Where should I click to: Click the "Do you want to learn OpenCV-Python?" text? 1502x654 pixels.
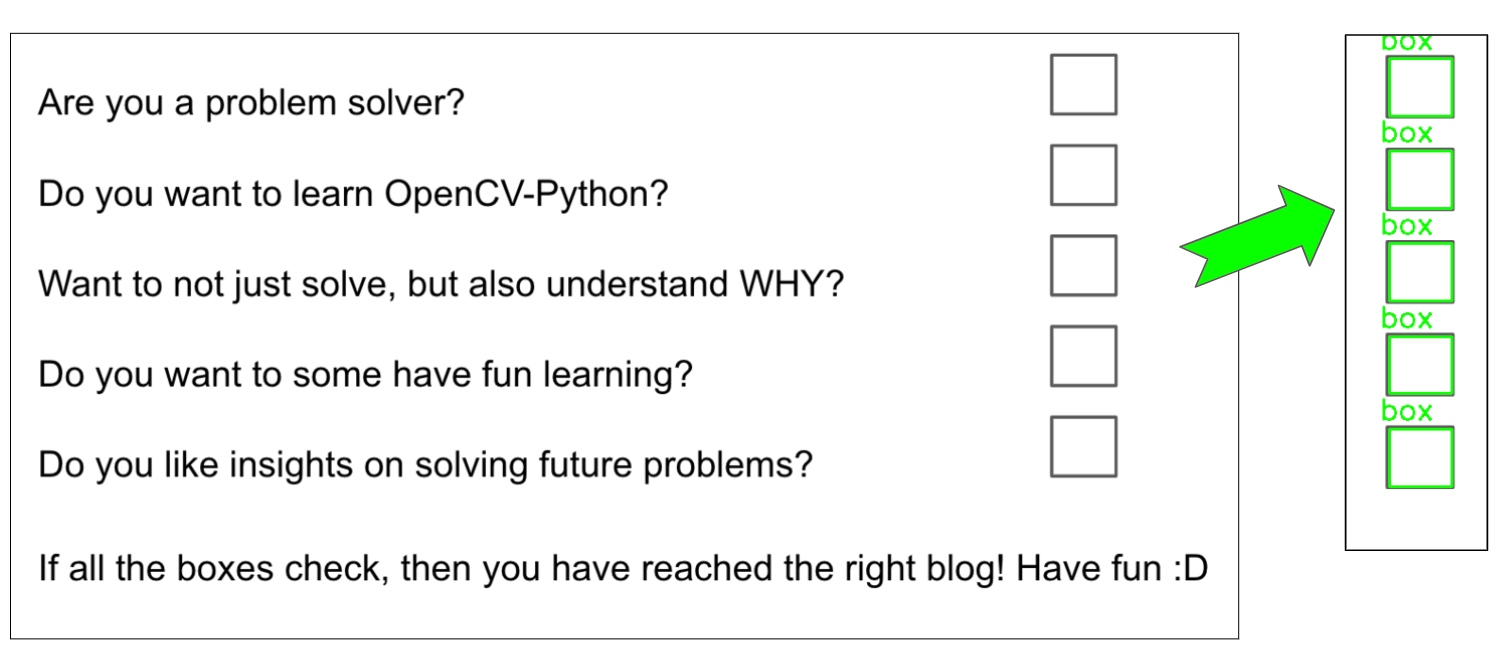coord(352,193)
